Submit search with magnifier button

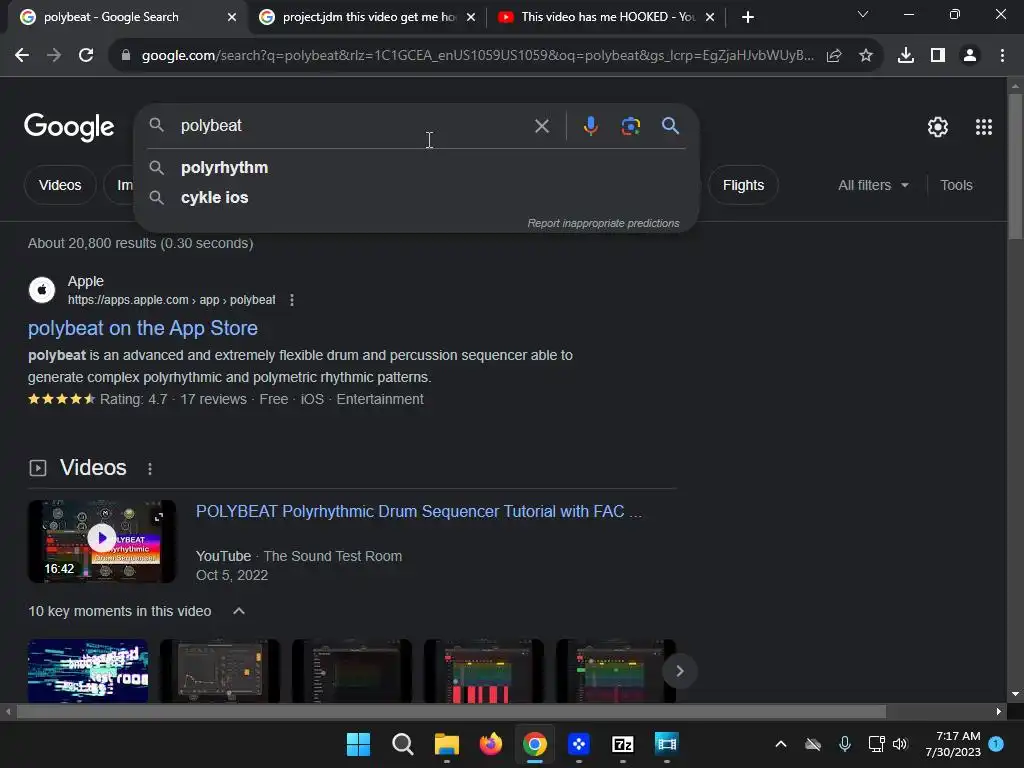point(671,126)
